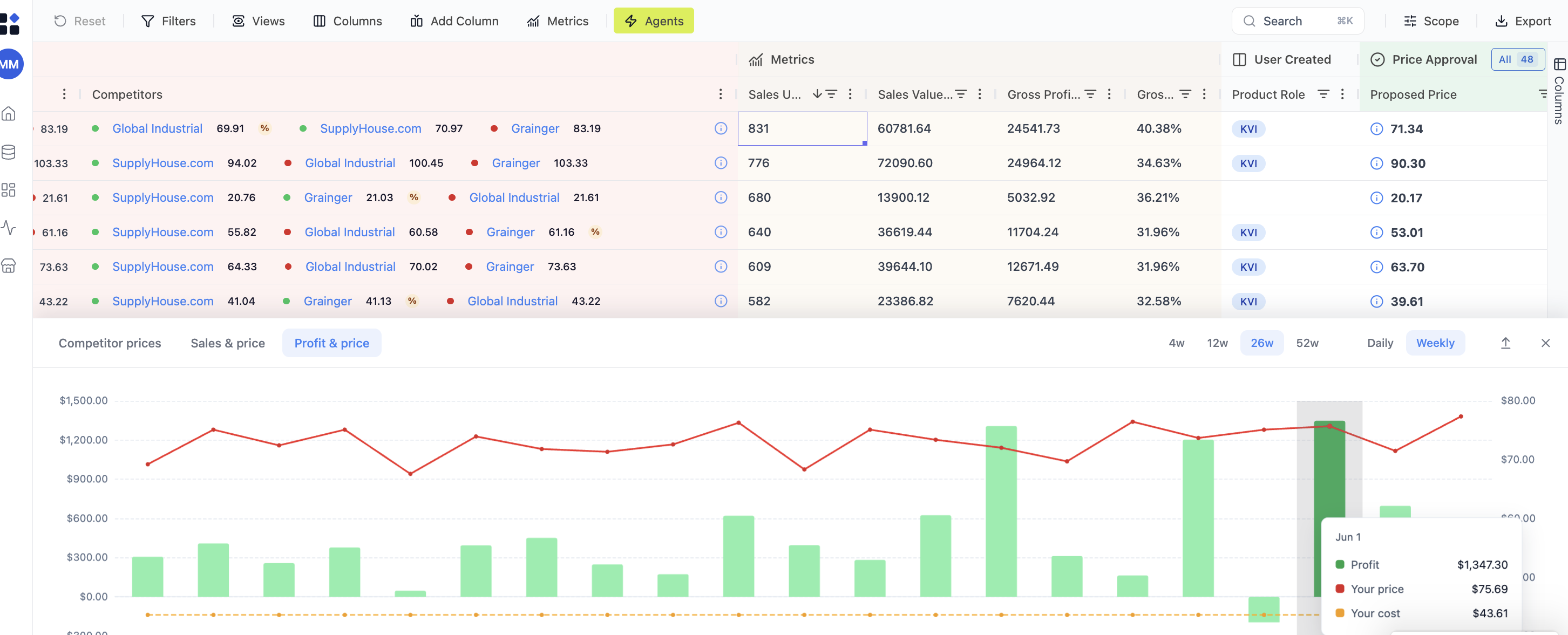The width and height of the screenshot is (1568, 635).
Task: Click info icon beside proposed price 90.30
Action: click(1377, 163)
